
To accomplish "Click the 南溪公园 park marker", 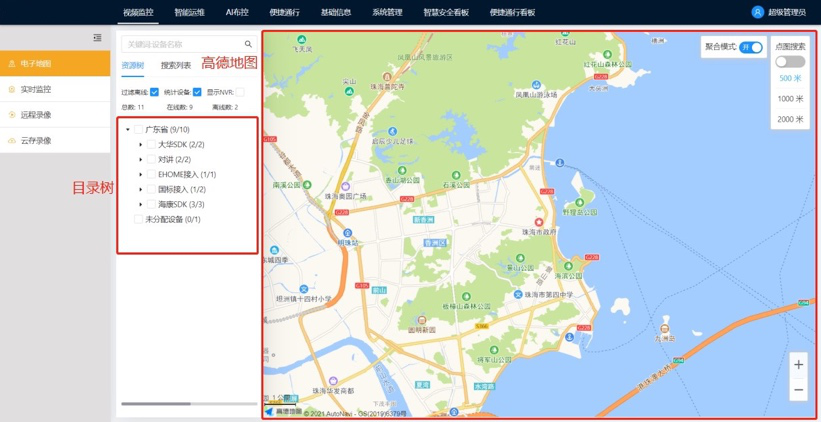I will click(x=307, y=184).
